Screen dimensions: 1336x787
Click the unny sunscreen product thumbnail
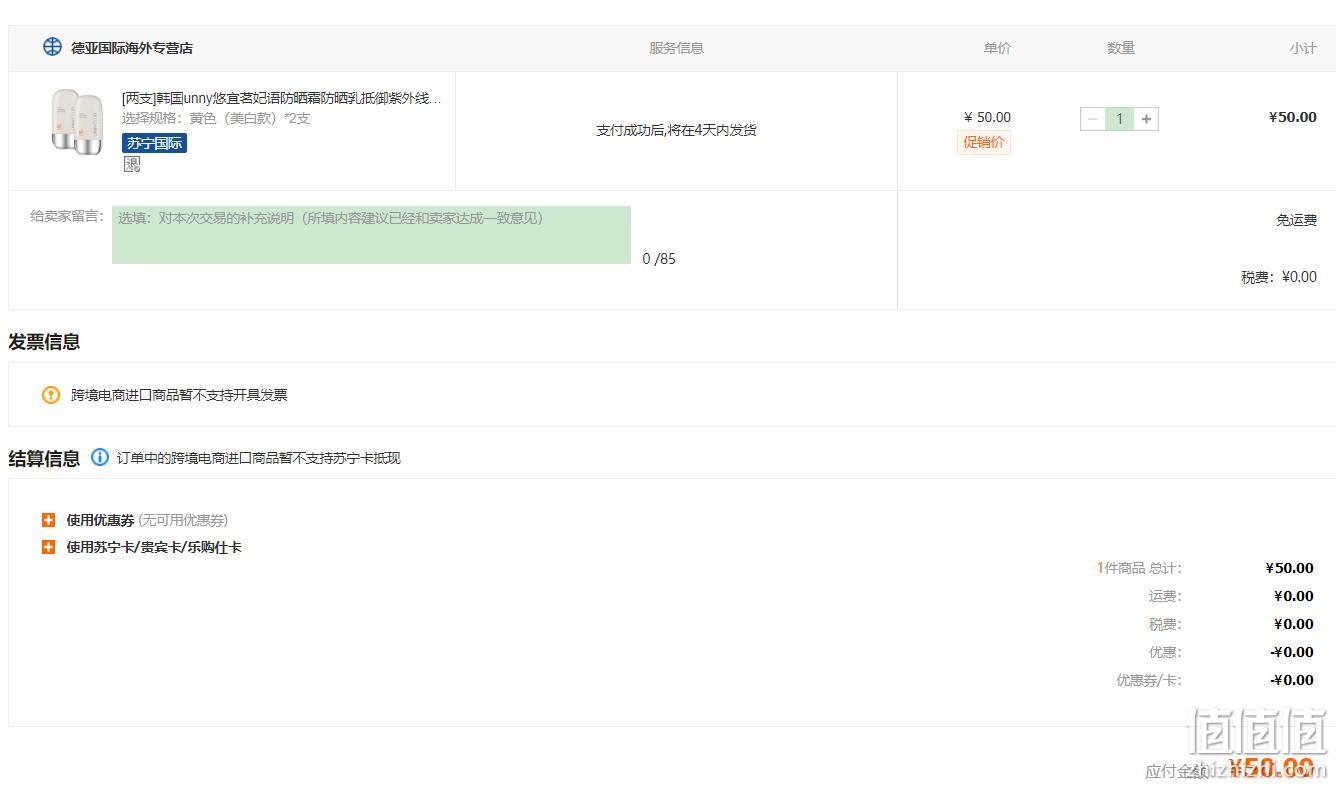[77, 122]
